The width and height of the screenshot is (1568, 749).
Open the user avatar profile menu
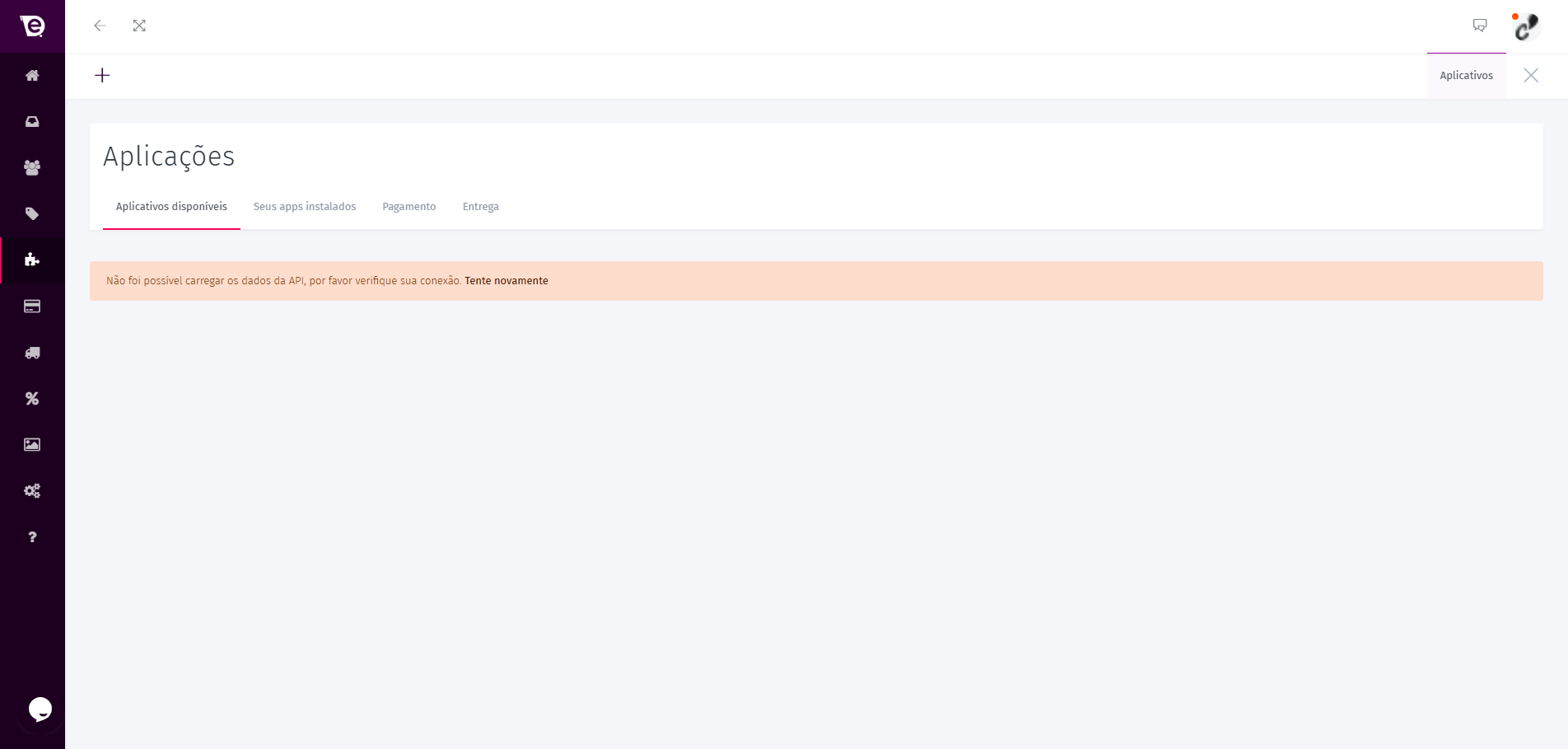1526,26
